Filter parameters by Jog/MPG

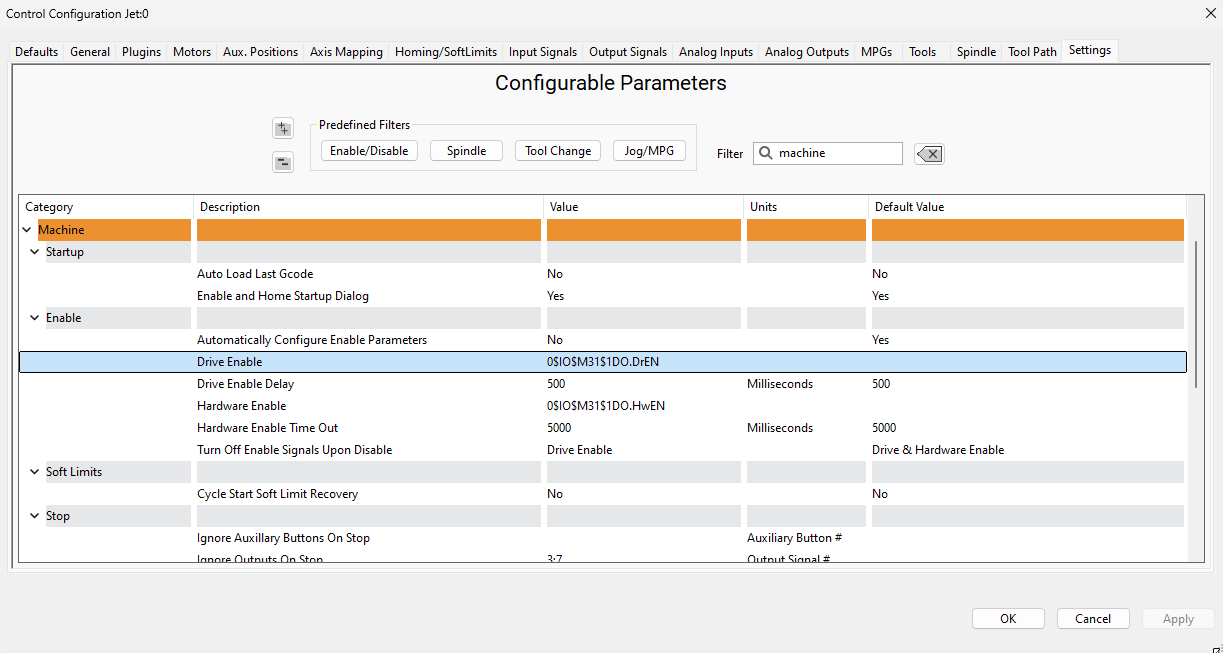coord(649,151)
